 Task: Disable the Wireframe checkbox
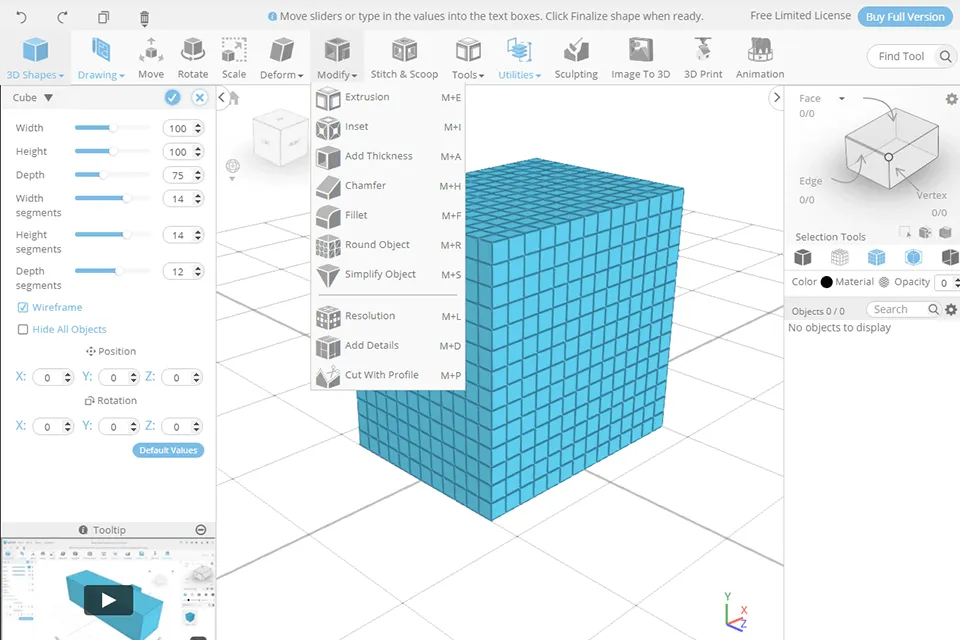pos(23,307)
